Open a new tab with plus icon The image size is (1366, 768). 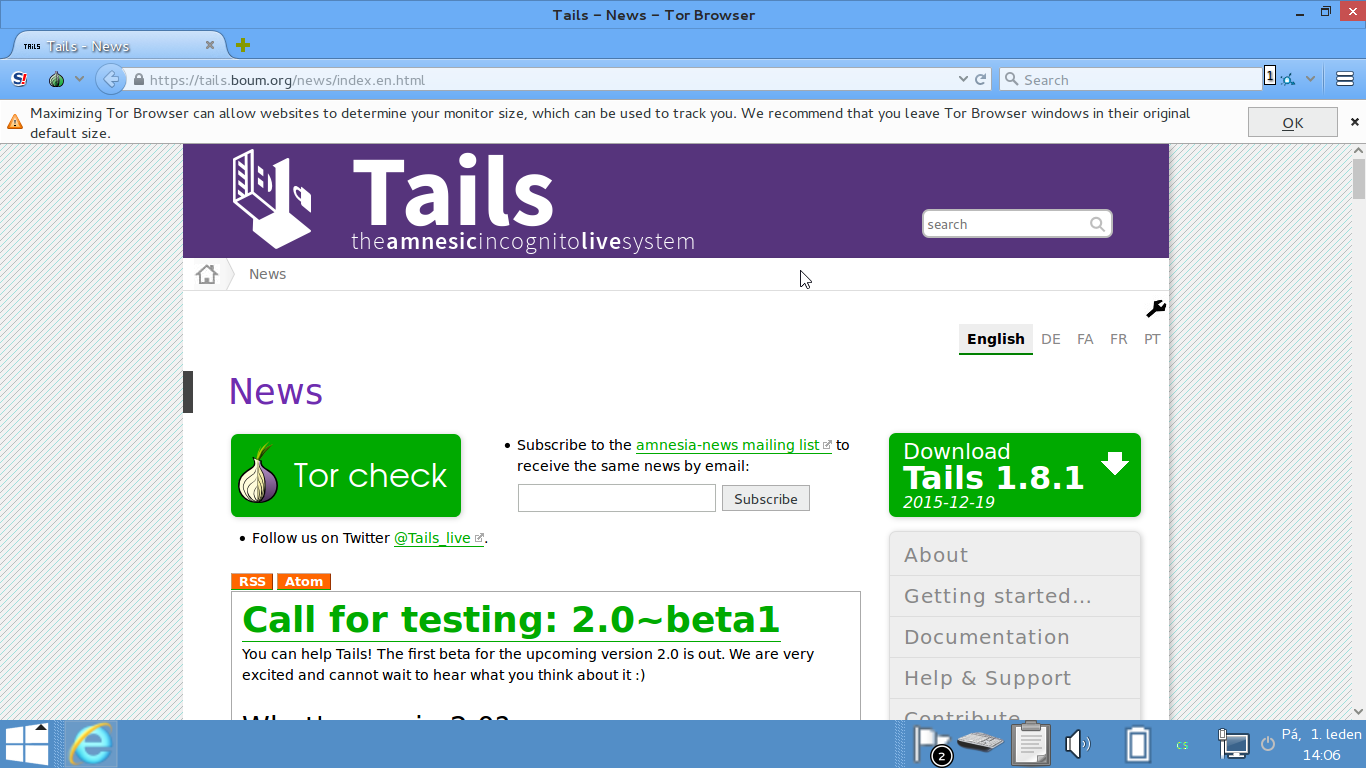pyautogui.click(x=242, y=45)
